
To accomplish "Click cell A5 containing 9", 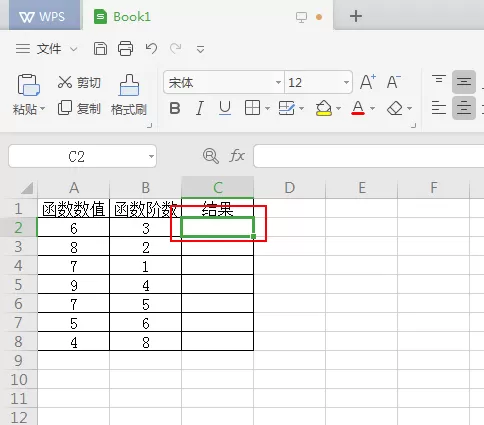I will [74, 285].
